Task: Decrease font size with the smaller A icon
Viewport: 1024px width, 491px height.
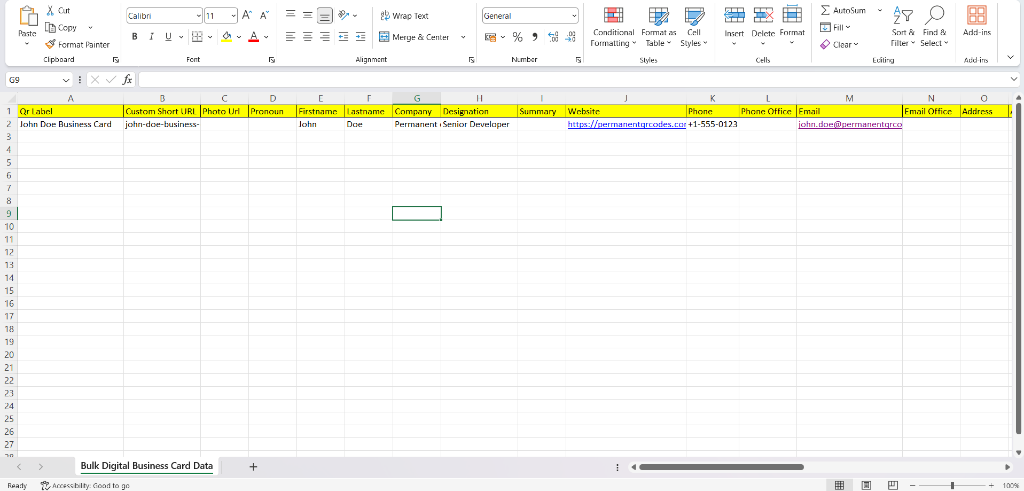Action: pos(264,15)
